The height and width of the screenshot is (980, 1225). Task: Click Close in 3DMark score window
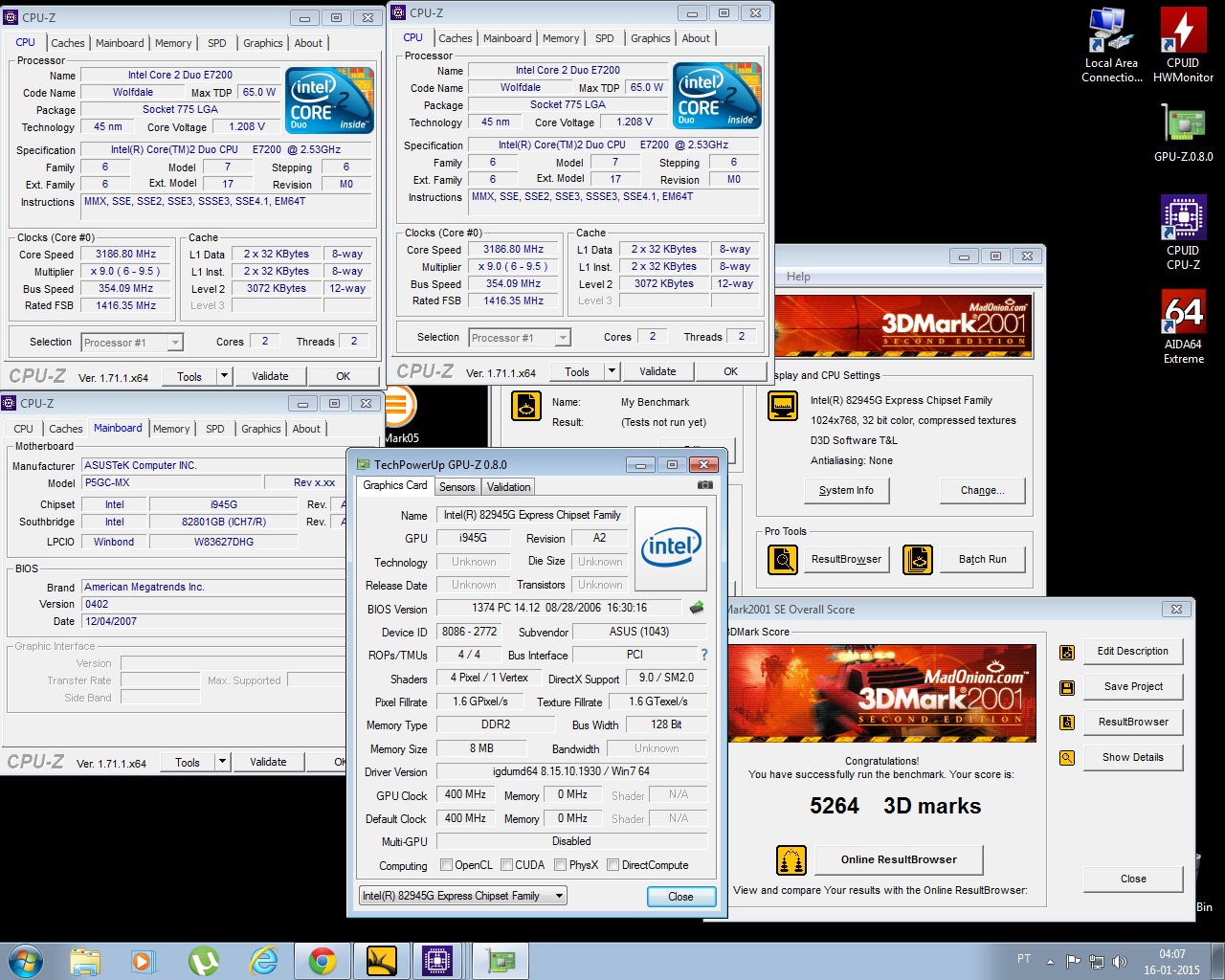[1133, 879]
